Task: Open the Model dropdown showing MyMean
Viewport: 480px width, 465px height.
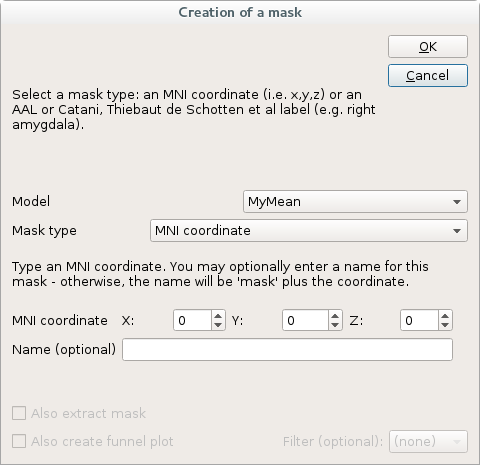Action: coord(355,201)
